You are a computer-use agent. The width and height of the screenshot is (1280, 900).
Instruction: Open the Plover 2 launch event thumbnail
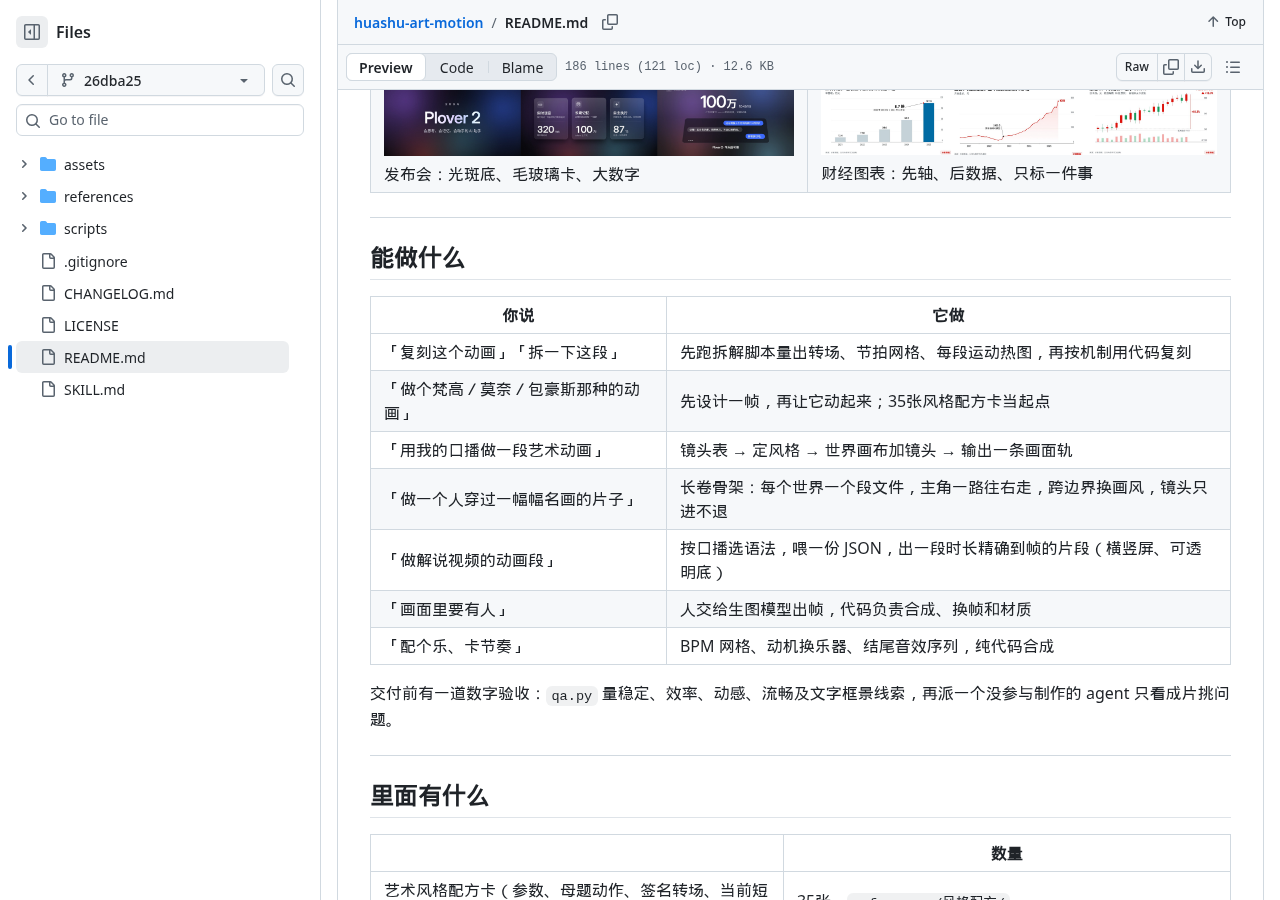click(589, 123)
